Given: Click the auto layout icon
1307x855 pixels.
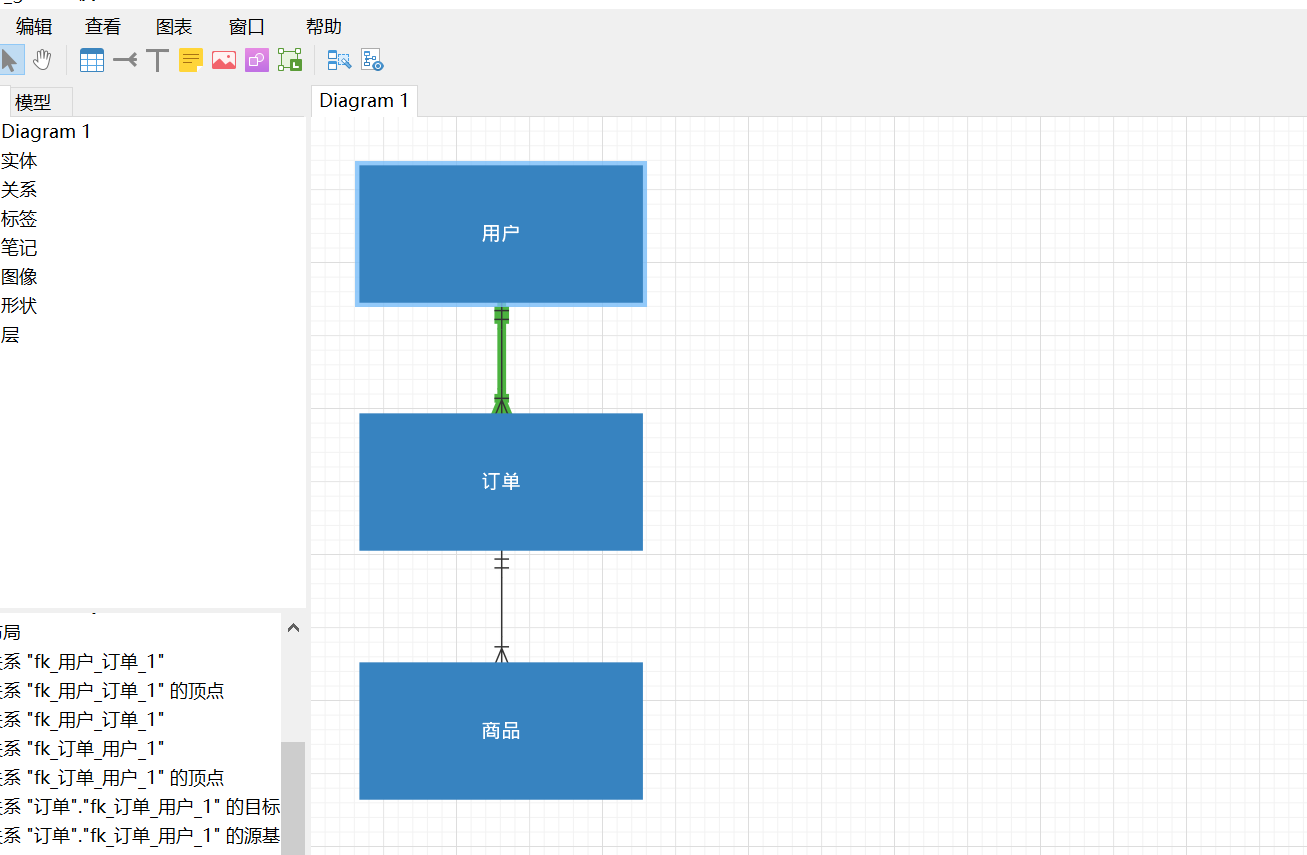Looking at the screenshot, I should (x=339, y=60).
